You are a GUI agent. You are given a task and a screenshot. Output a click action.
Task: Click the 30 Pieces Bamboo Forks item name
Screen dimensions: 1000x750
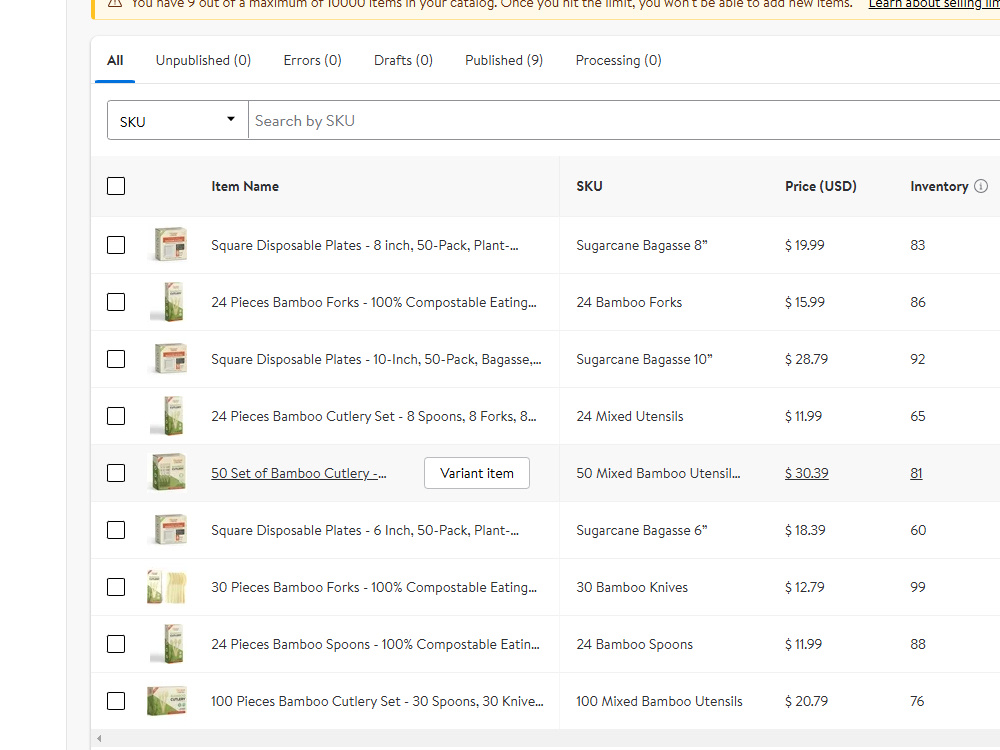tap(374, 587)
